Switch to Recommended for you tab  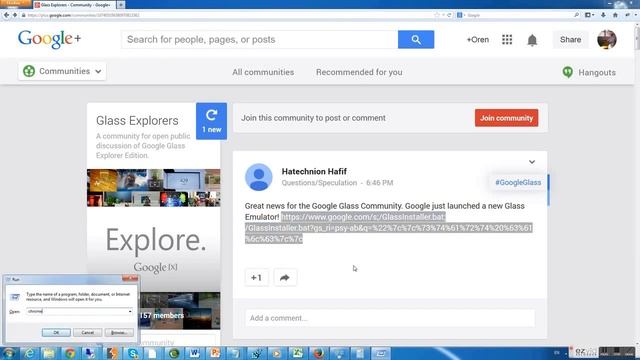(359, 72)
